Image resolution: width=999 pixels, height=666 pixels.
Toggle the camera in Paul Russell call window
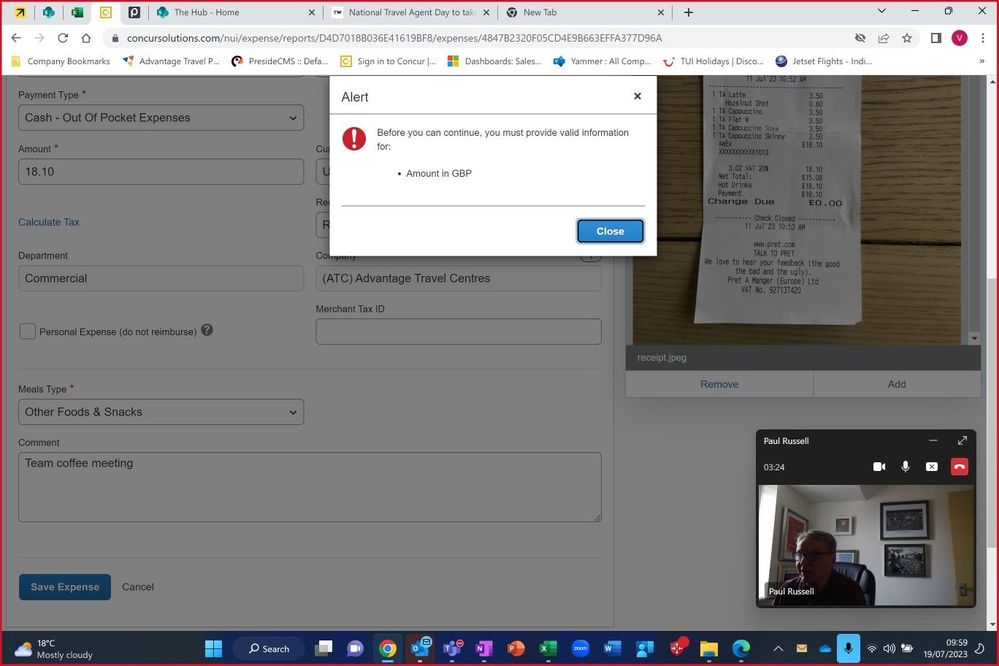(879, 467)
